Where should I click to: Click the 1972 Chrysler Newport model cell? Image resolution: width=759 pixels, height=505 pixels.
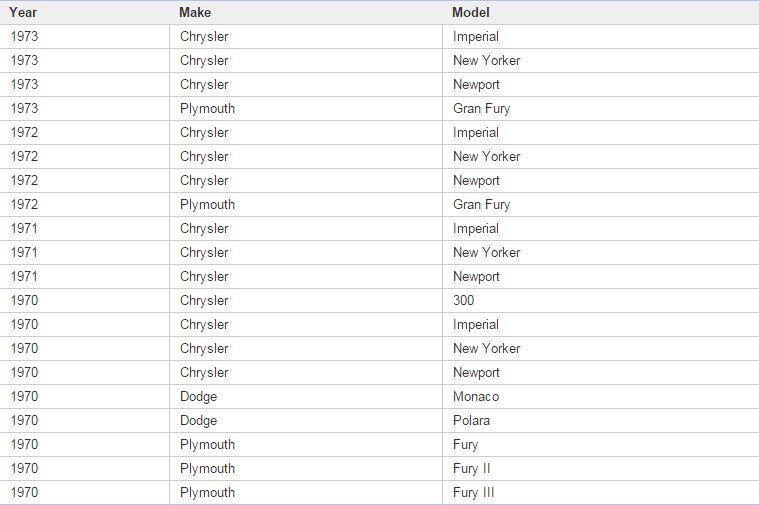(601, 181)
